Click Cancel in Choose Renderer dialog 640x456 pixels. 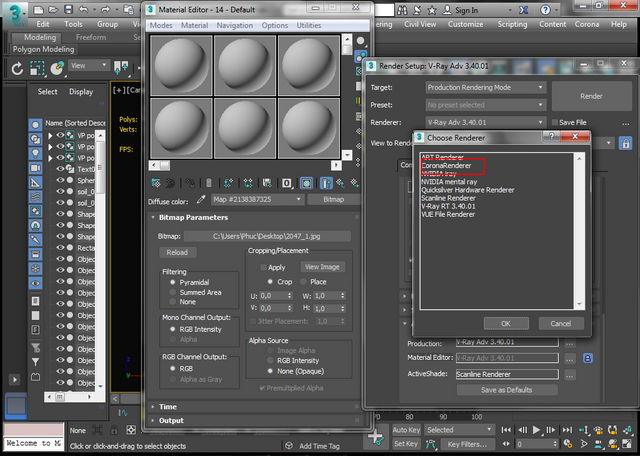click(x=561, y=324)
